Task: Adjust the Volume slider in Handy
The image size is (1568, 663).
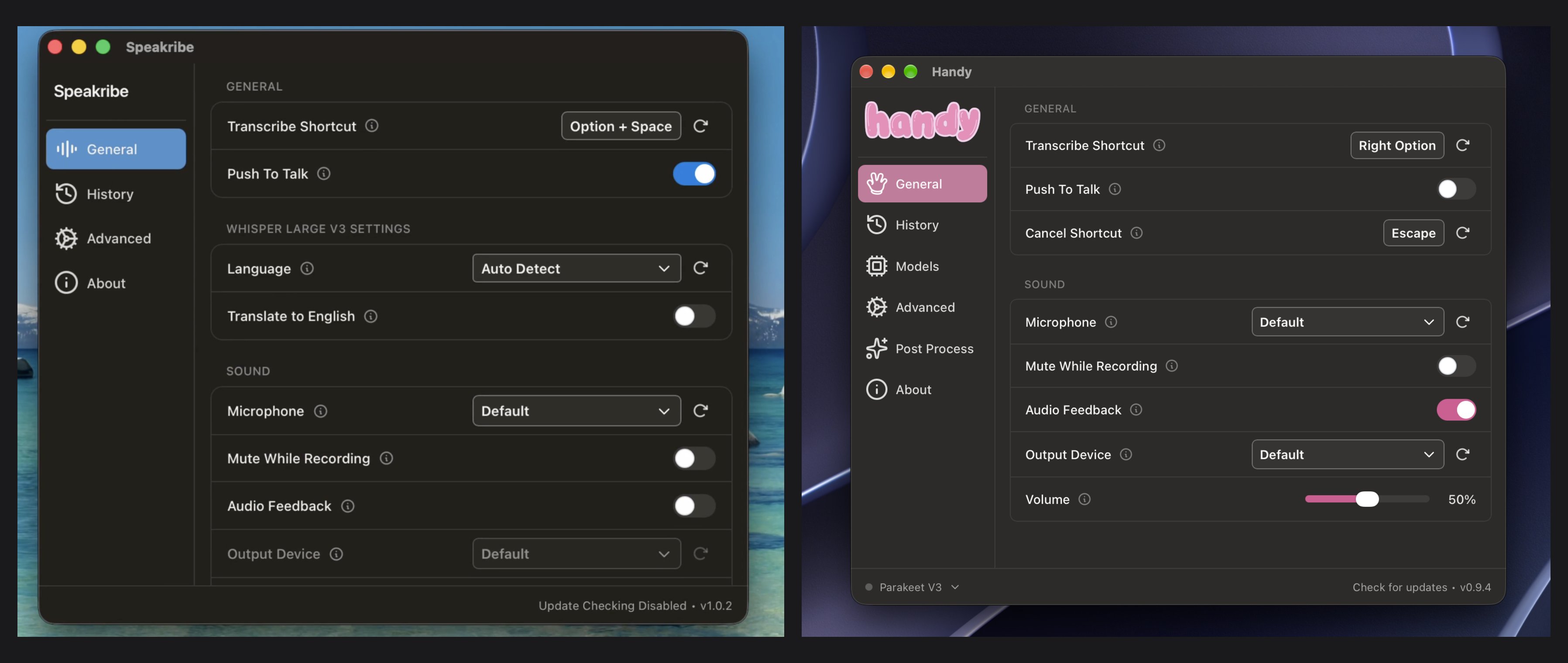Action: tap(1367, 499)
